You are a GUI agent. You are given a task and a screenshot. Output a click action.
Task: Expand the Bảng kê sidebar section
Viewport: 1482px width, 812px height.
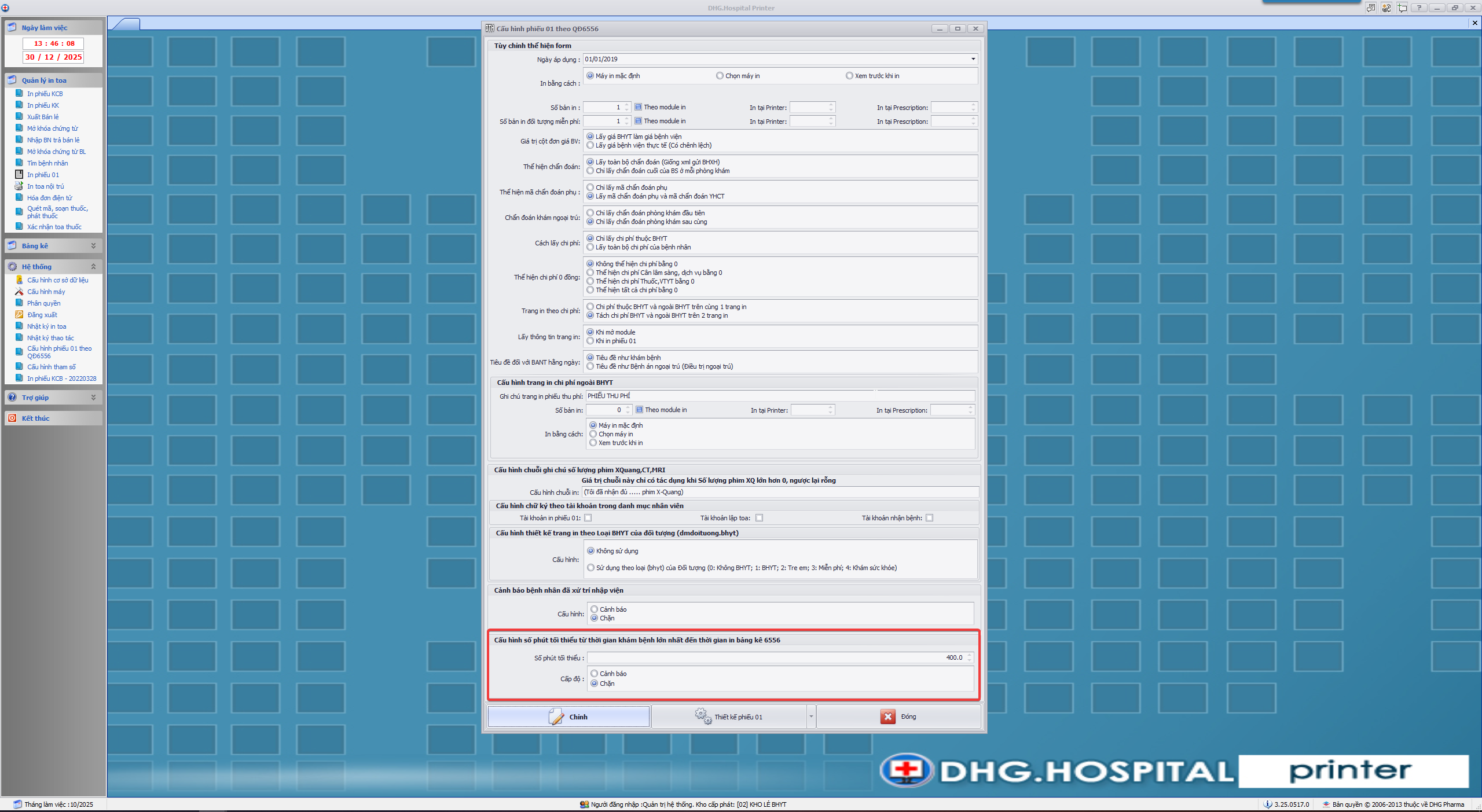(x=93, y=246)
